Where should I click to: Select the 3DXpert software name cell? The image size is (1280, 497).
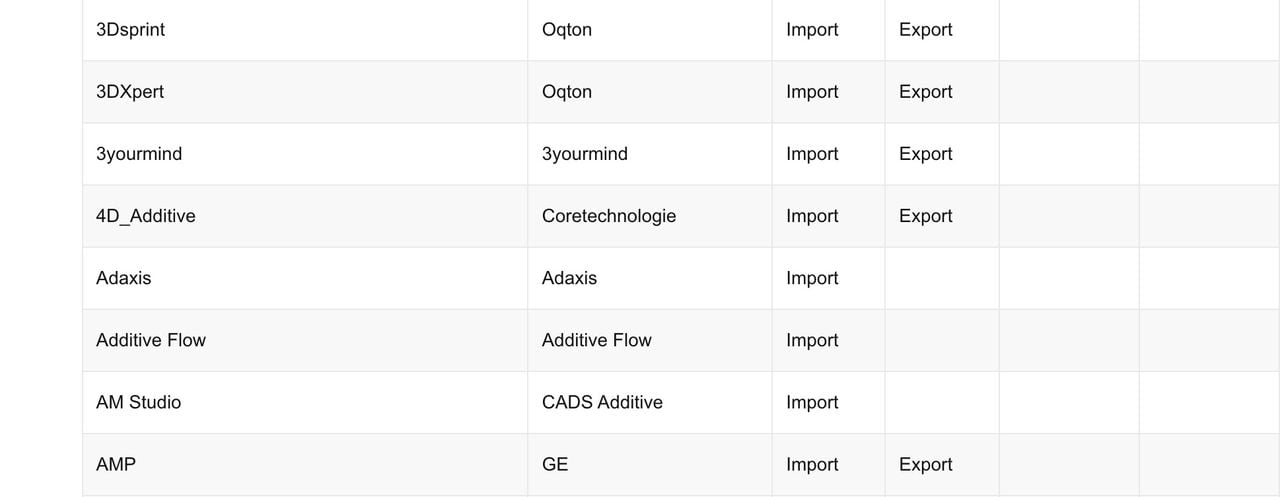coord(130,92)
